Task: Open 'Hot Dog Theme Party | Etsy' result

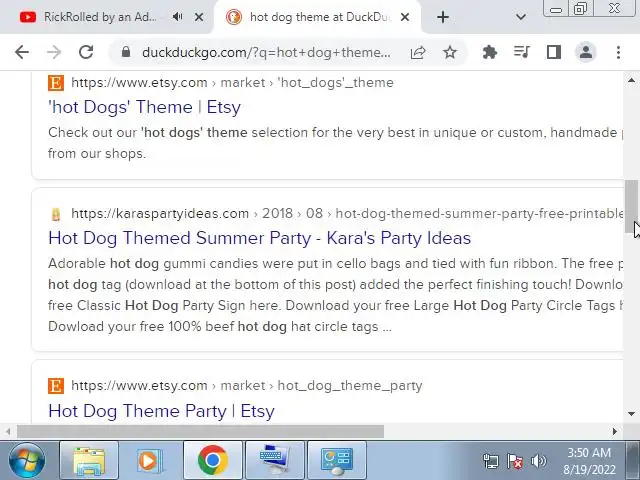Action: pyautogui.click(x=161, y=411)
